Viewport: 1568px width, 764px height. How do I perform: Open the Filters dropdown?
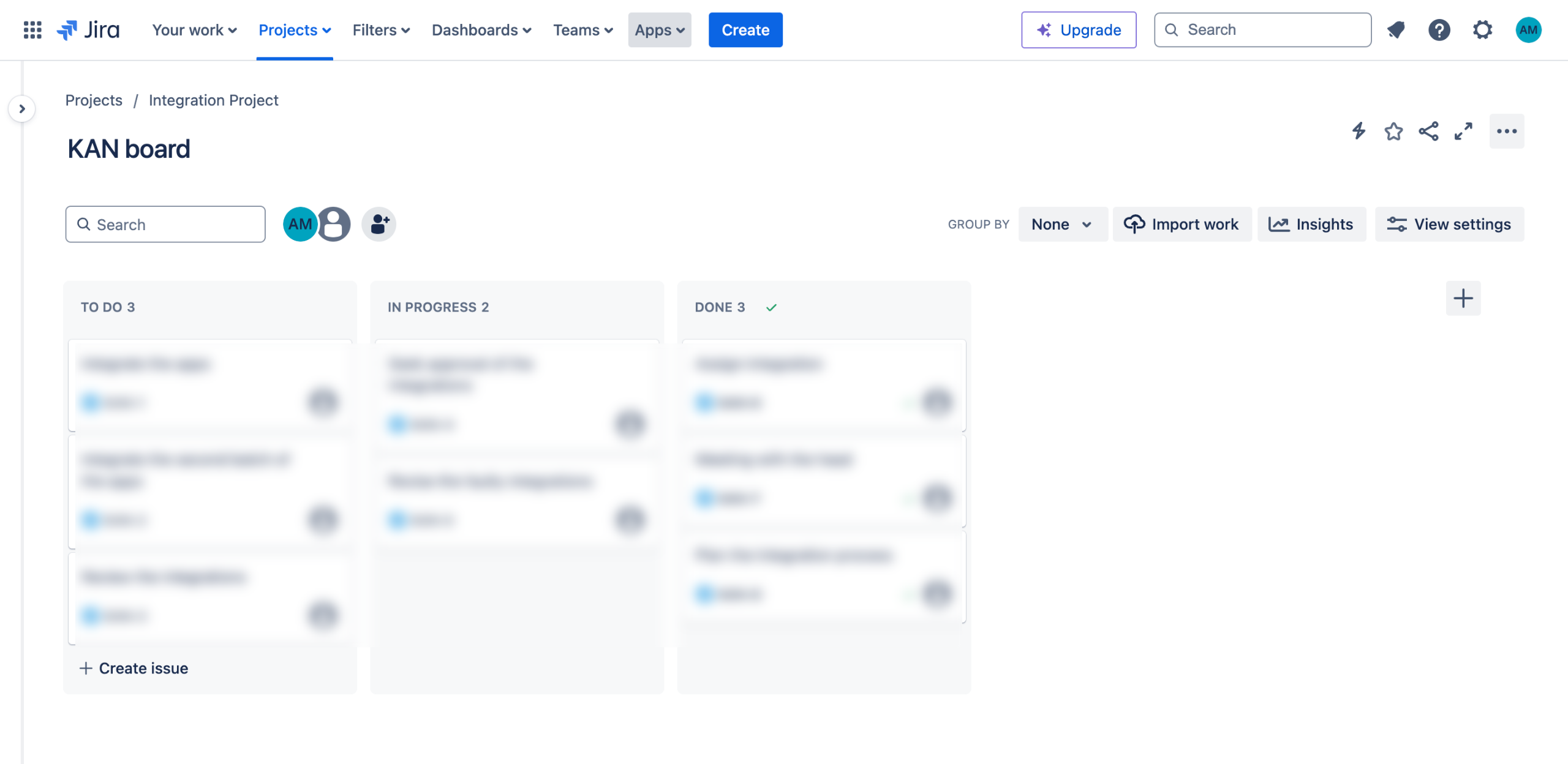381,29
